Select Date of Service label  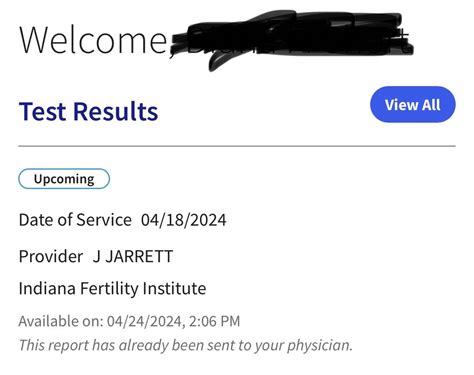[x=75, y=220]
